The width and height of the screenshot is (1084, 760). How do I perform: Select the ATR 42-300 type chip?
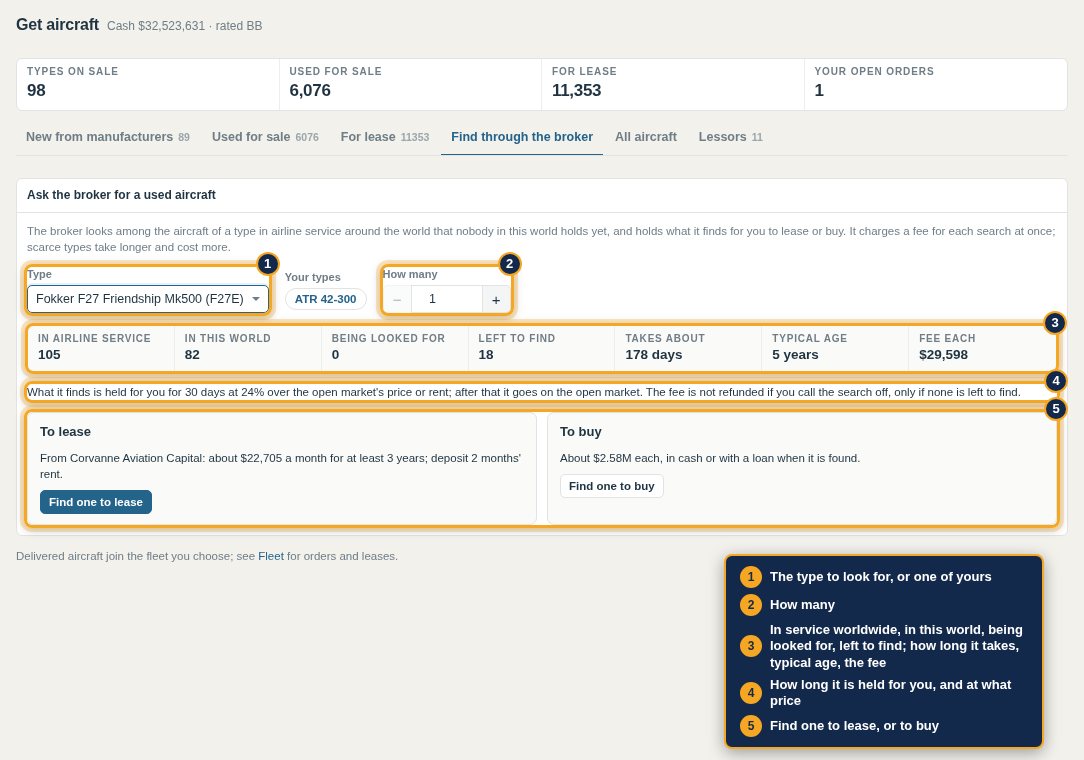pos(326,299)
